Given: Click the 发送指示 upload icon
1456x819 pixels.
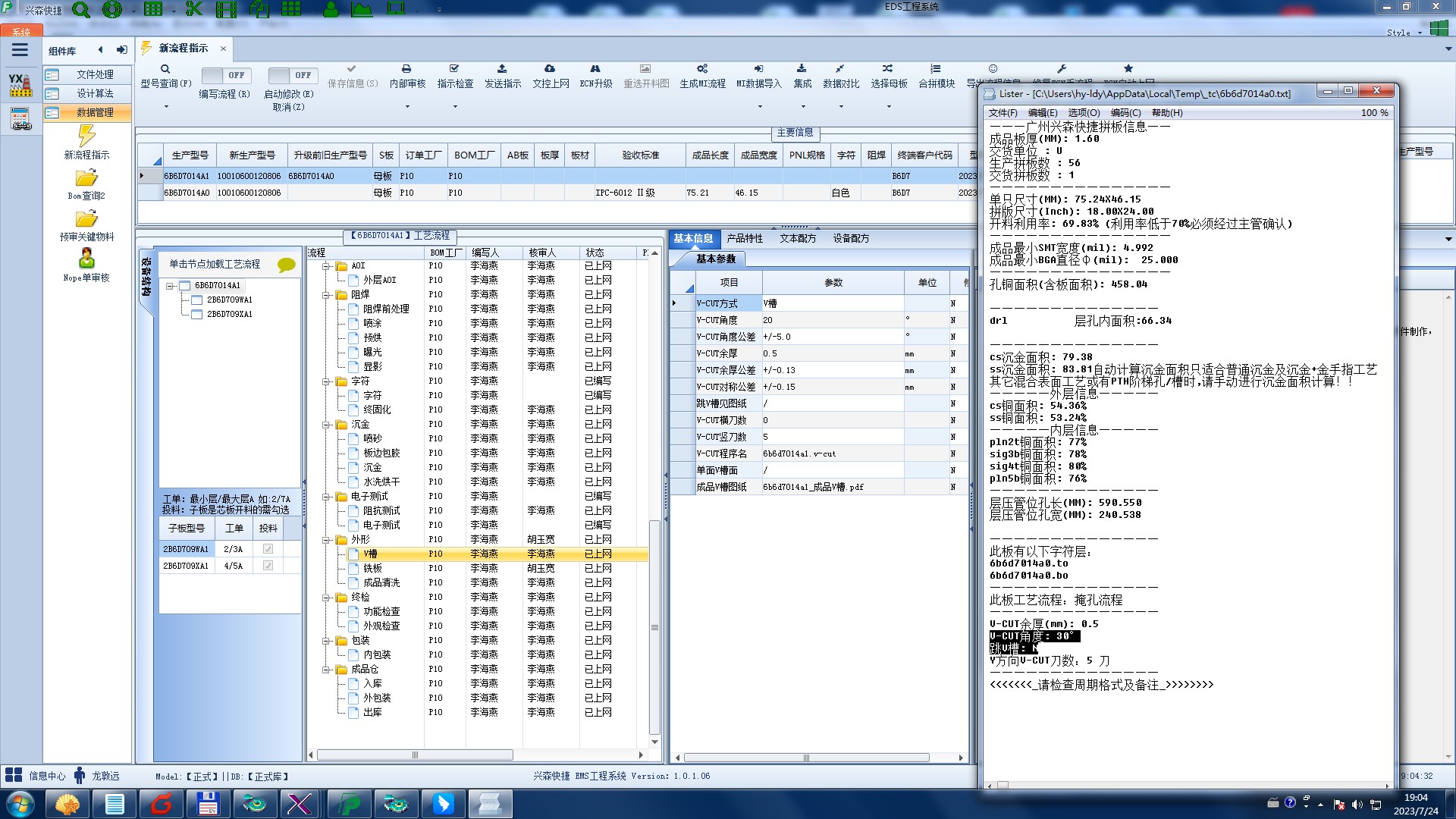Looking at the screenshot, I should point(502,69).
